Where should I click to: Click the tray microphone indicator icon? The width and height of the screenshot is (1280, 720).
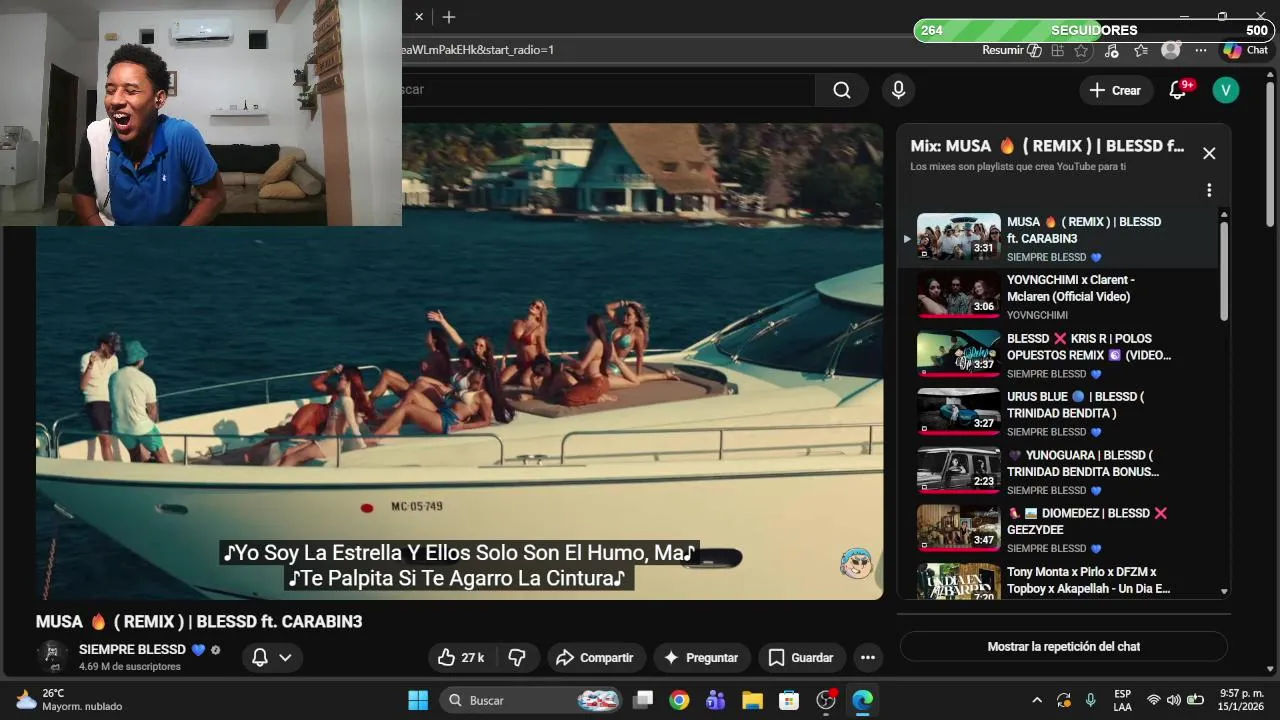[x=1091, y=700]
